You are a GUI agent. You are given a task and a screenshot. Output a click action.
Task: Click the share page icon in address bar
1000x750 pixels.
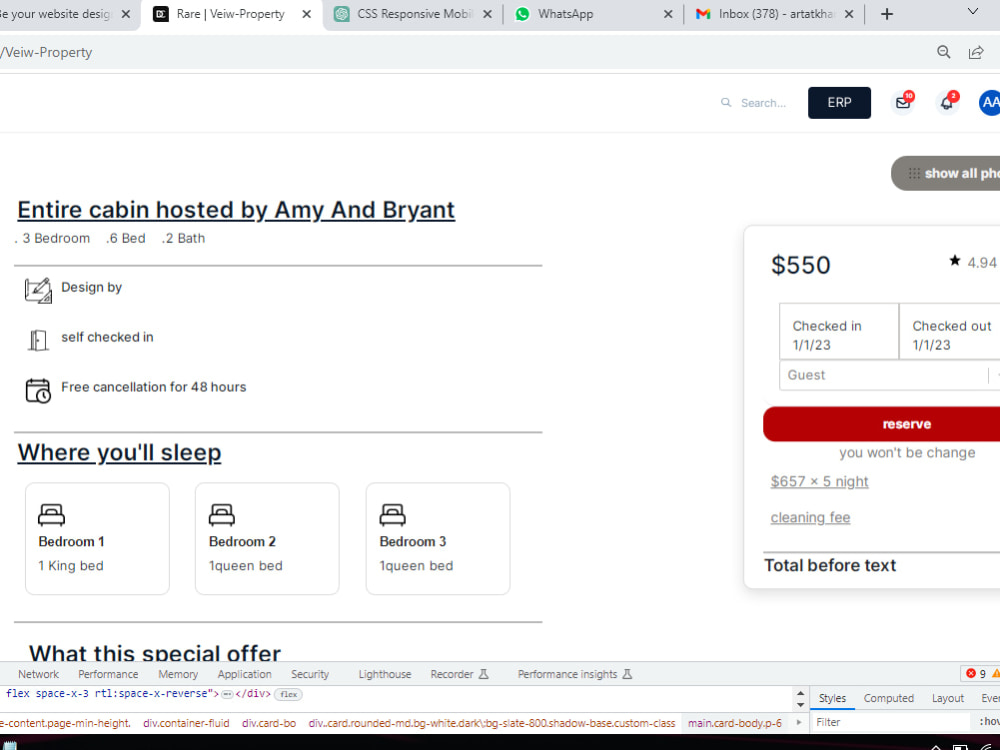[x=976, y=52]
